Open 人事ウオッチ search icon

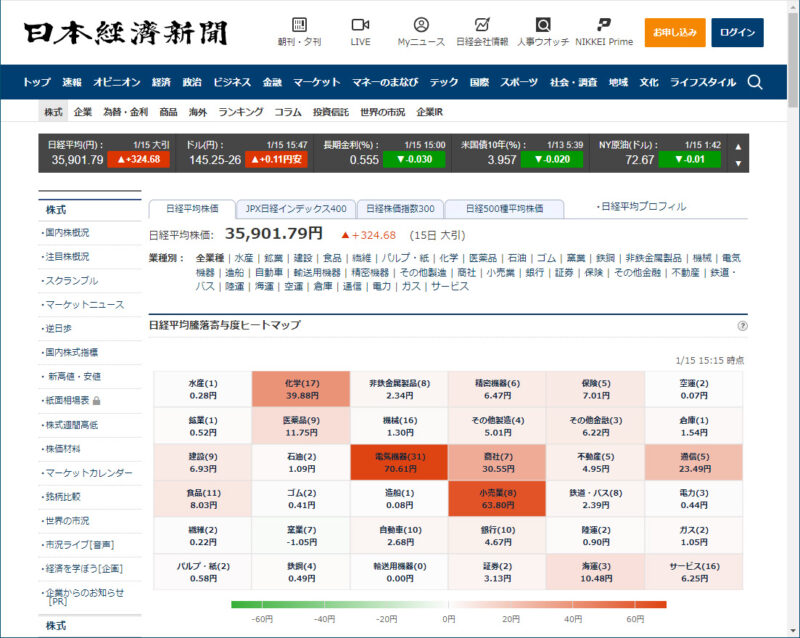click(543, 24)
